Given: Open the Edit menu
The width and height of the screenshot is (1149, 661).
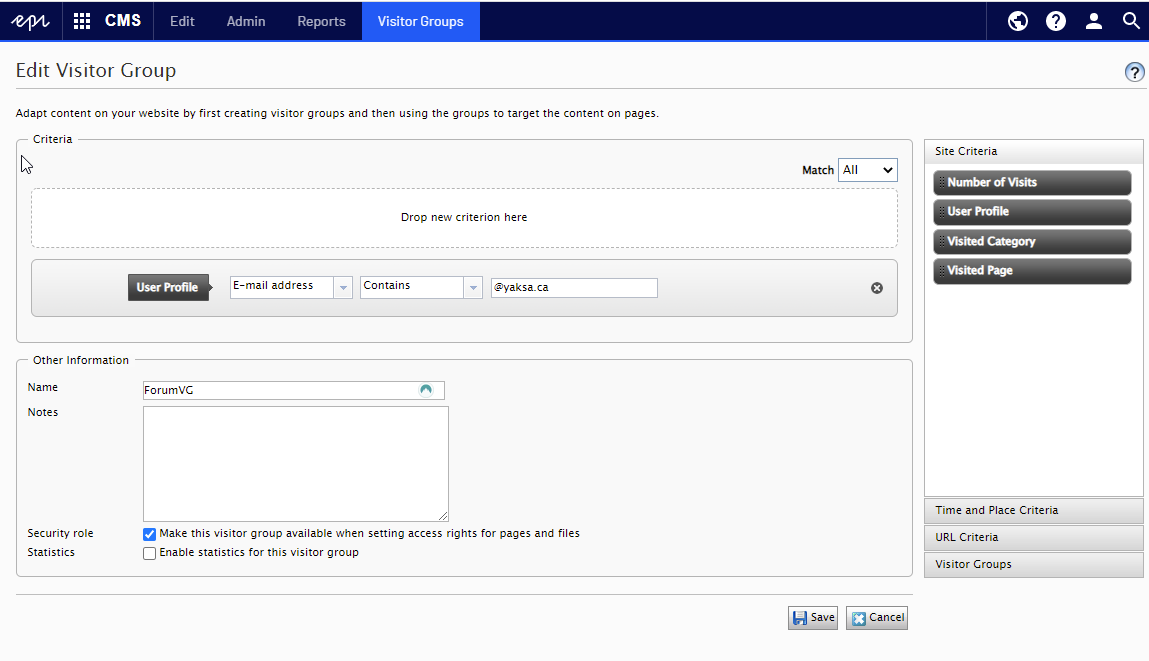Looking at the screenshot, I should point(182,21).
